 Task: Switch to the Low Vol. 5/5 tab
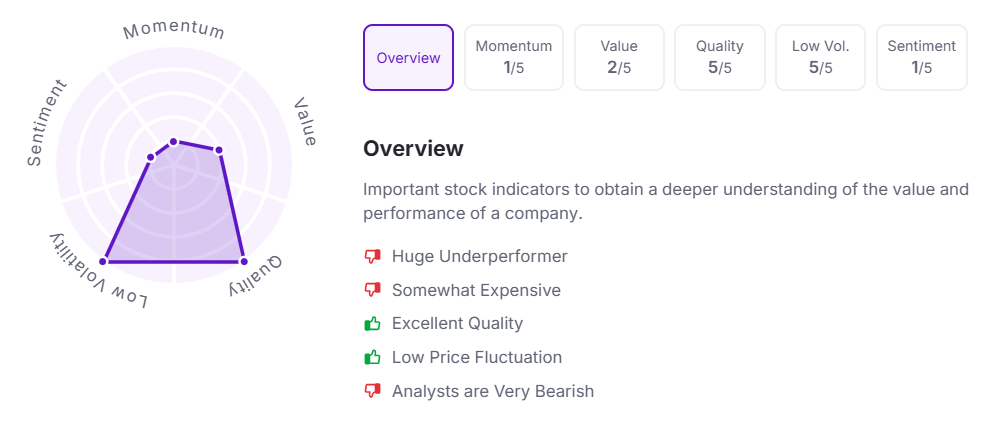coord(820,58)
